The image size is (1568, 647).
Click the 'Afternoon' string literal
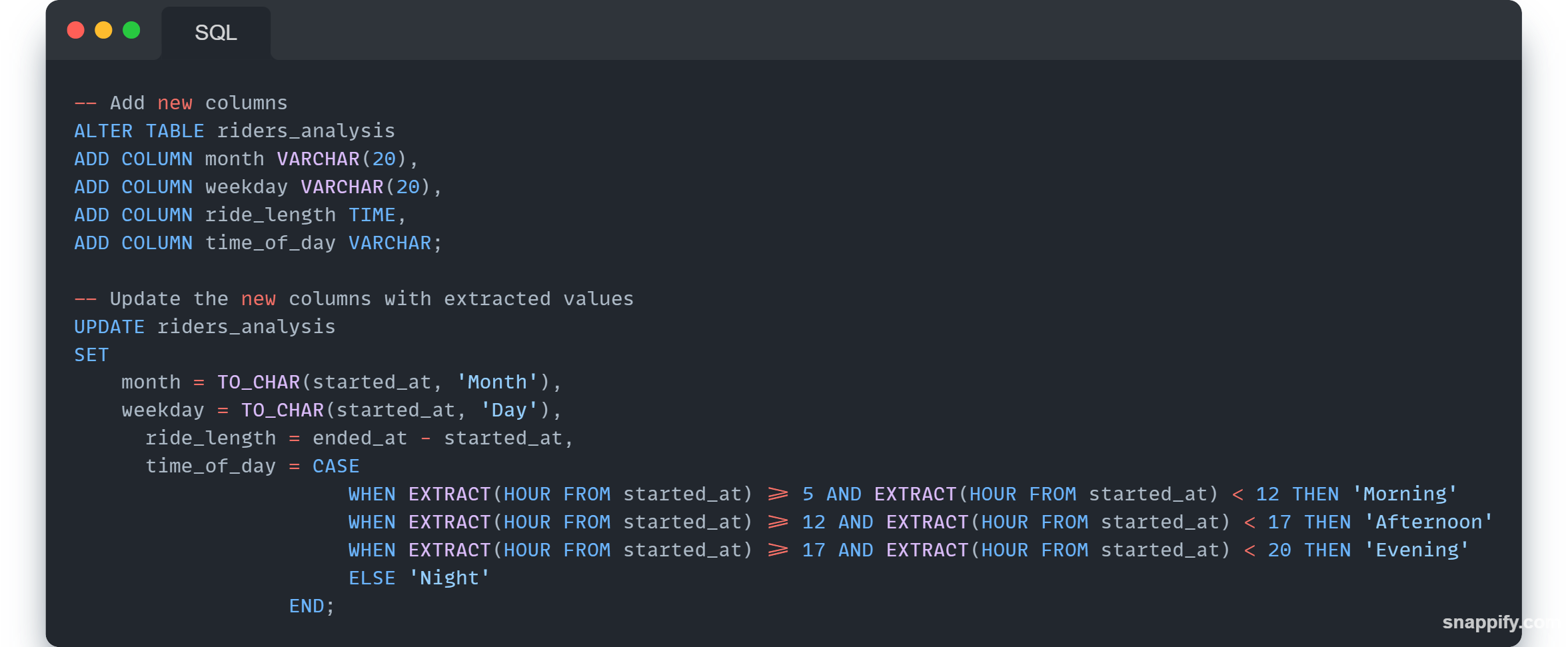tap(1429, 522)
